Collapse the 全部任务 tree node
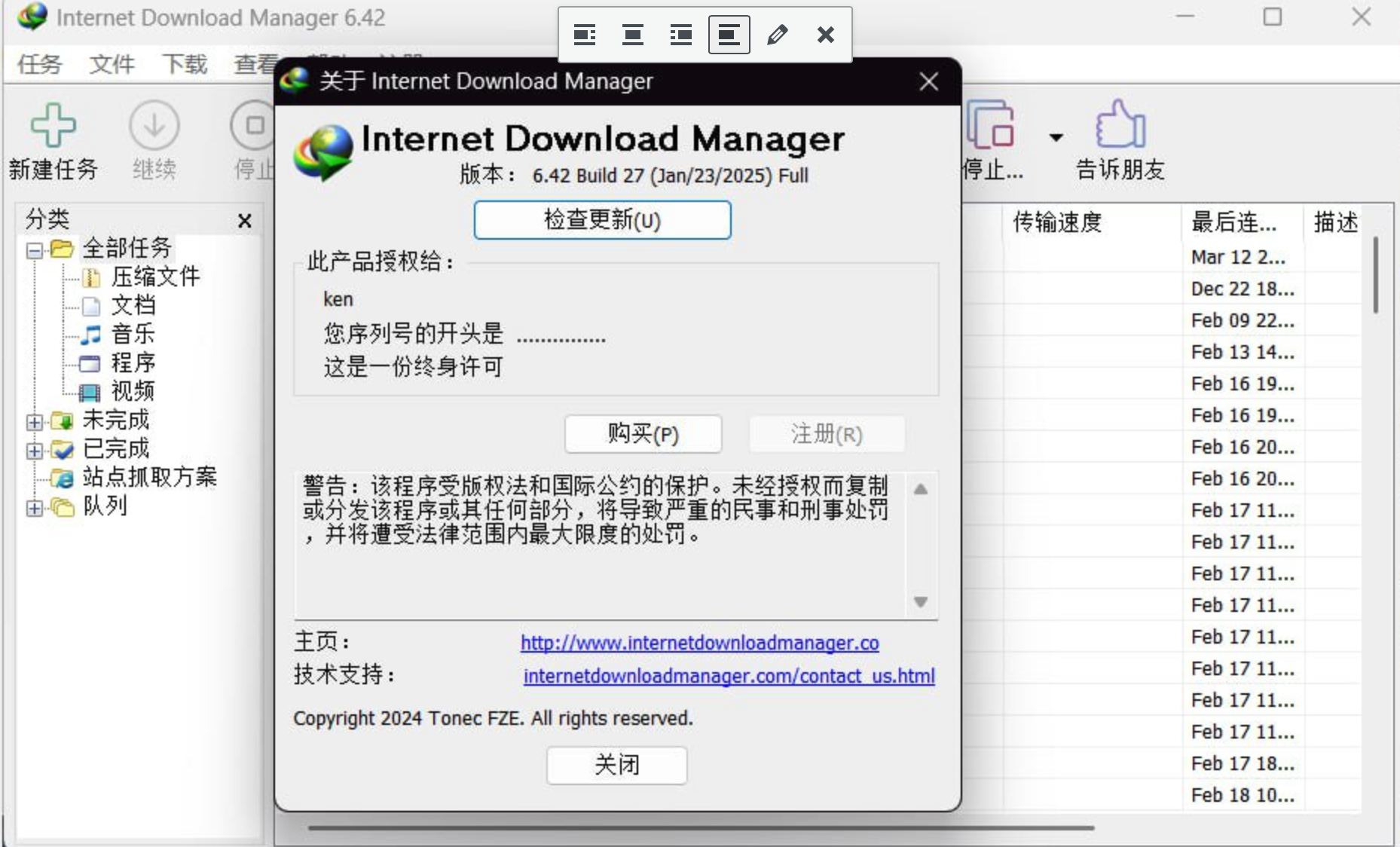This screenshot has width=1400, height=847. (x=33, y=251)
